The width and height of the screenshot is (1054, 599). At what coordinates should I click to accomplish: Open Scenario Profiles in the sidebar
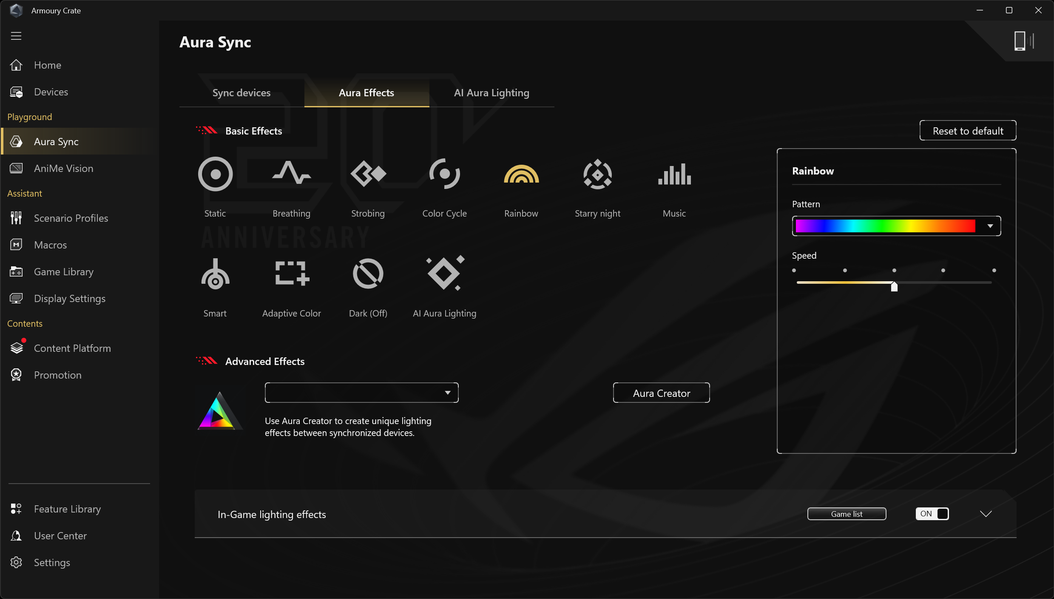coord(71,218)
